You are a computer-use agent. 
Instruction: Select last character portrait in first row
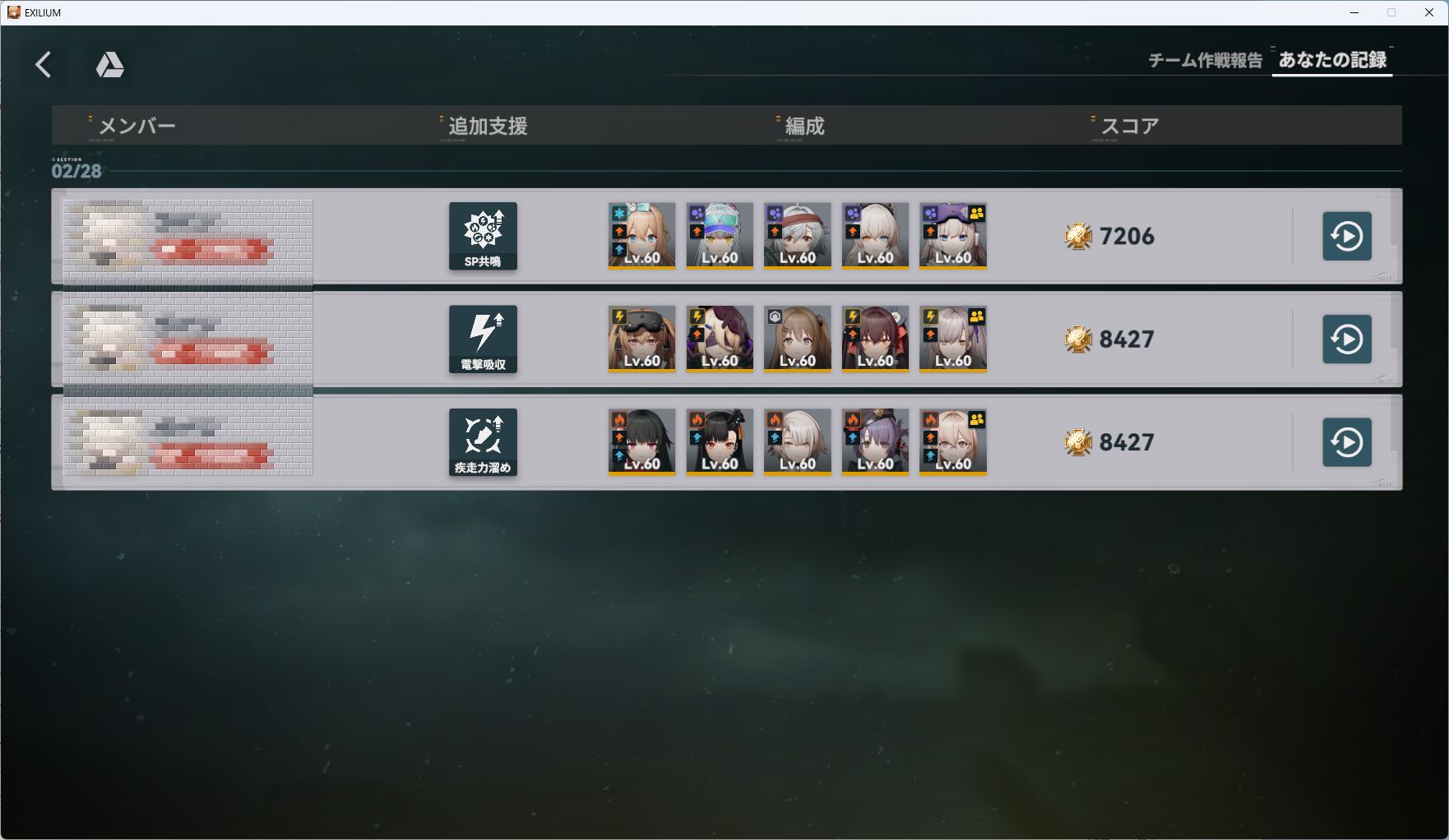[953, 236]
